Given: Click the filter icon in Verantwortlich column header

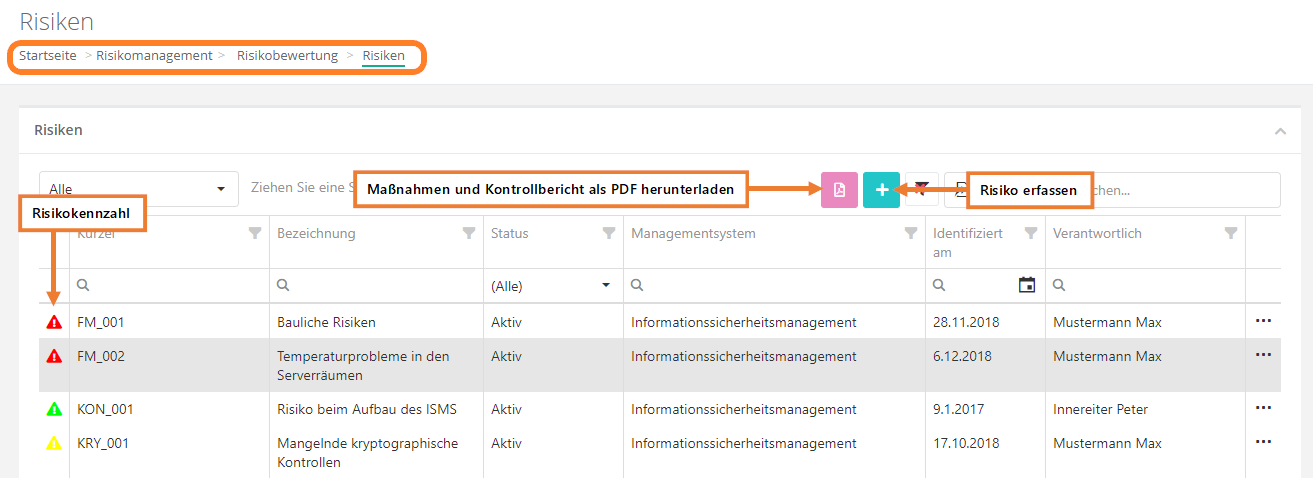Looking at the screenshot, I should click(x=1230, y=233).
